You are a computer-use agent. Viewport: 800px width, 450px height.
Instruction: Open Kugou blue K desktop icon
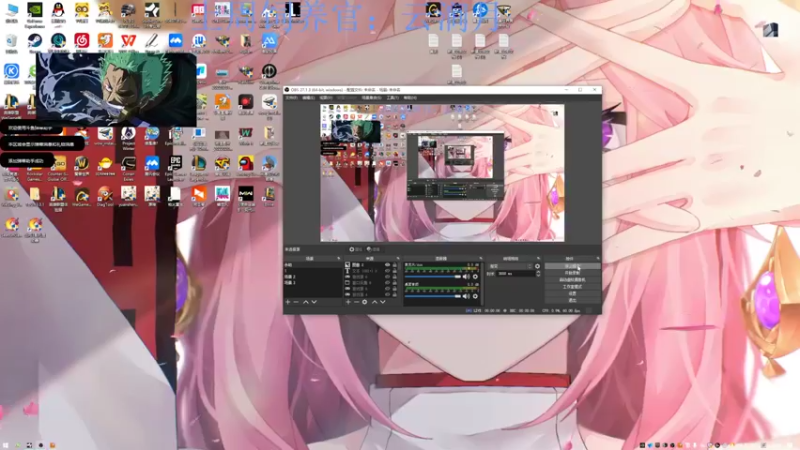(11, 73)
